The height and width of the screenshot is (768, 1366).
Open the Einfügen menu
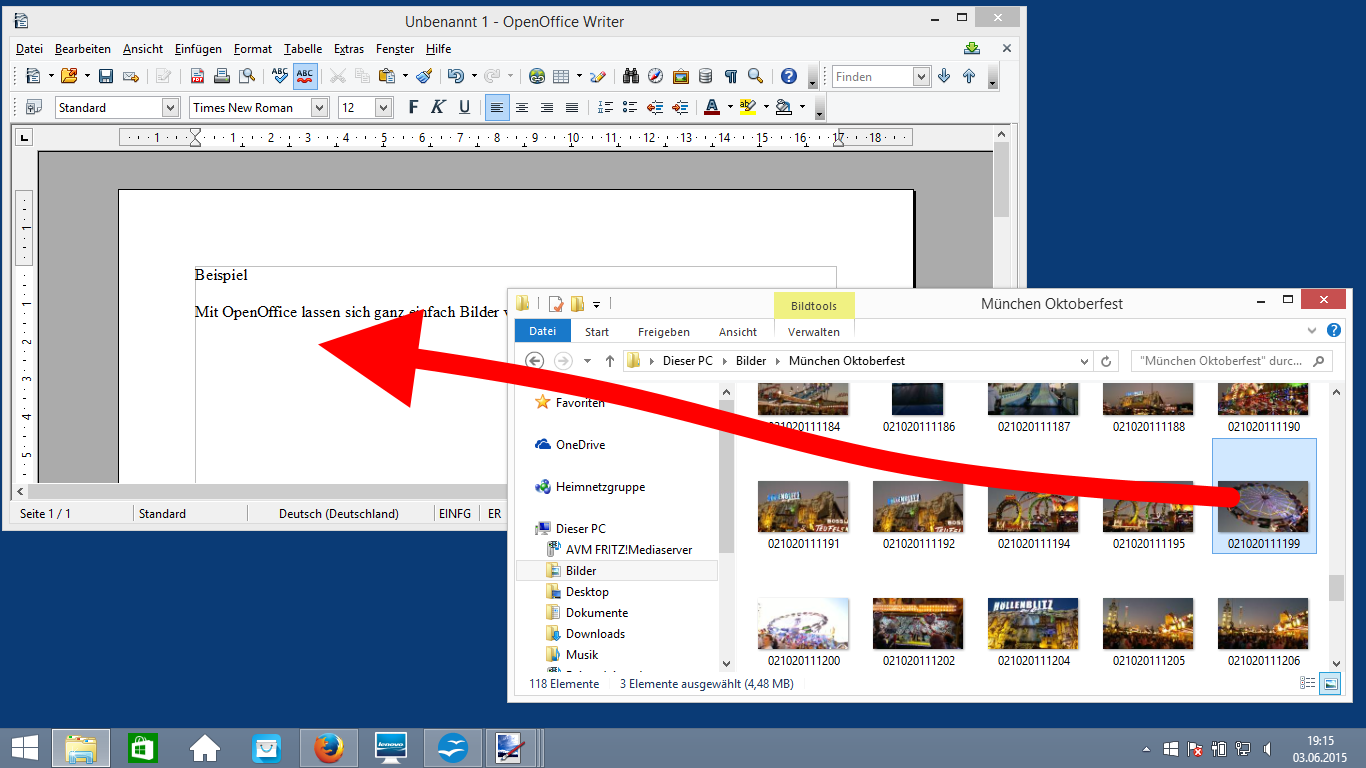(198, 49)
